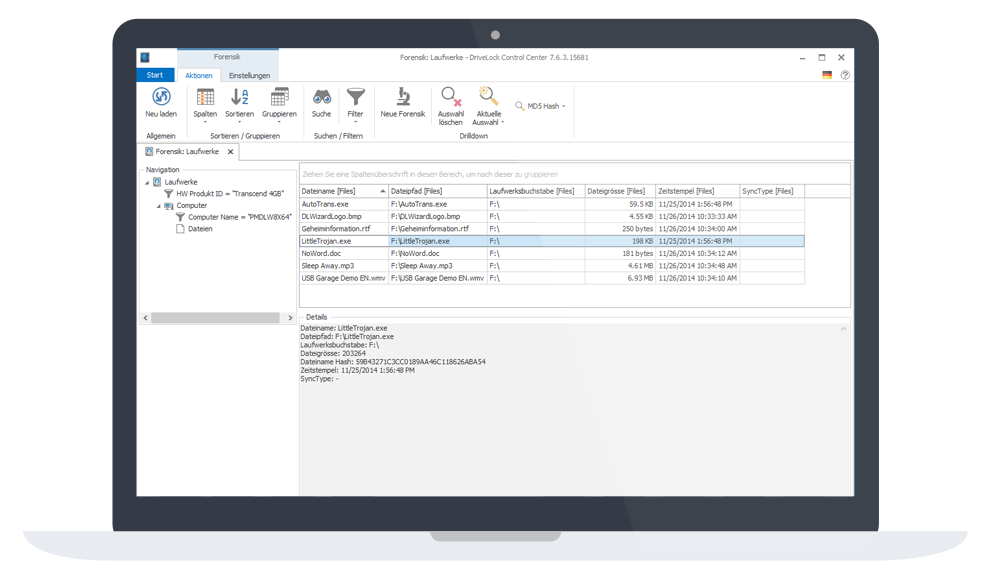Collapse the Computer tree node
This screenshot has width=984, height=573.
click(x=157, y=205)
